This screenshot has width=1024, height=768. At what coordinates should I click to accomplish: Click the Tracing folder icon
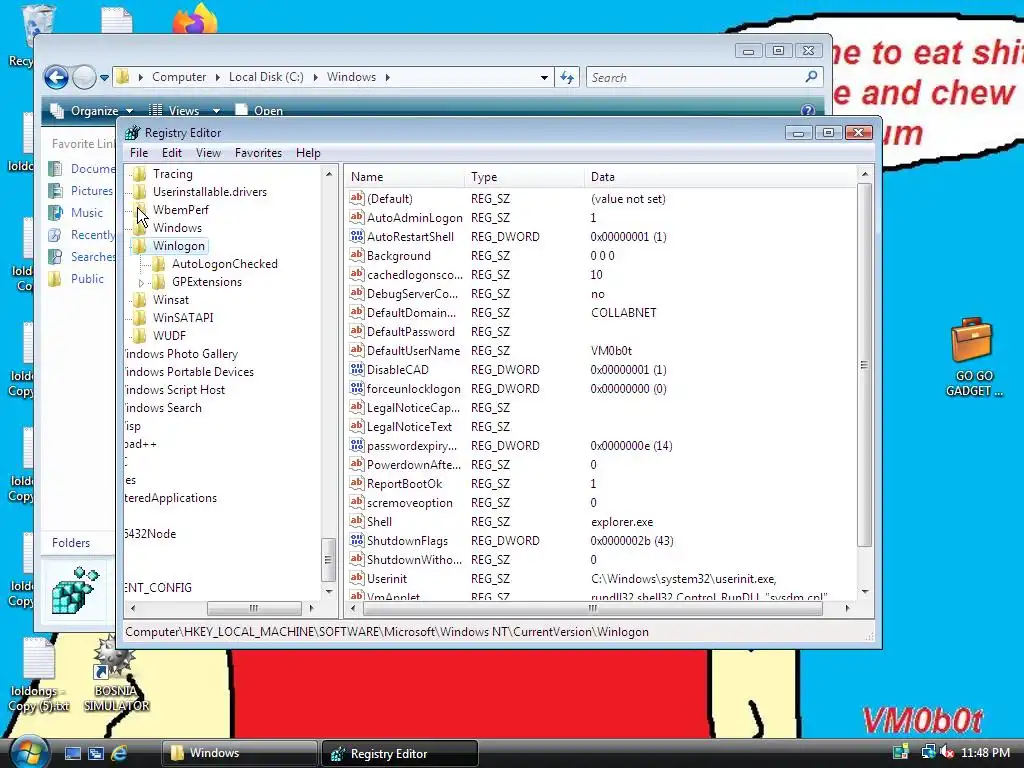pyautogui.click(x=139, y=174)
